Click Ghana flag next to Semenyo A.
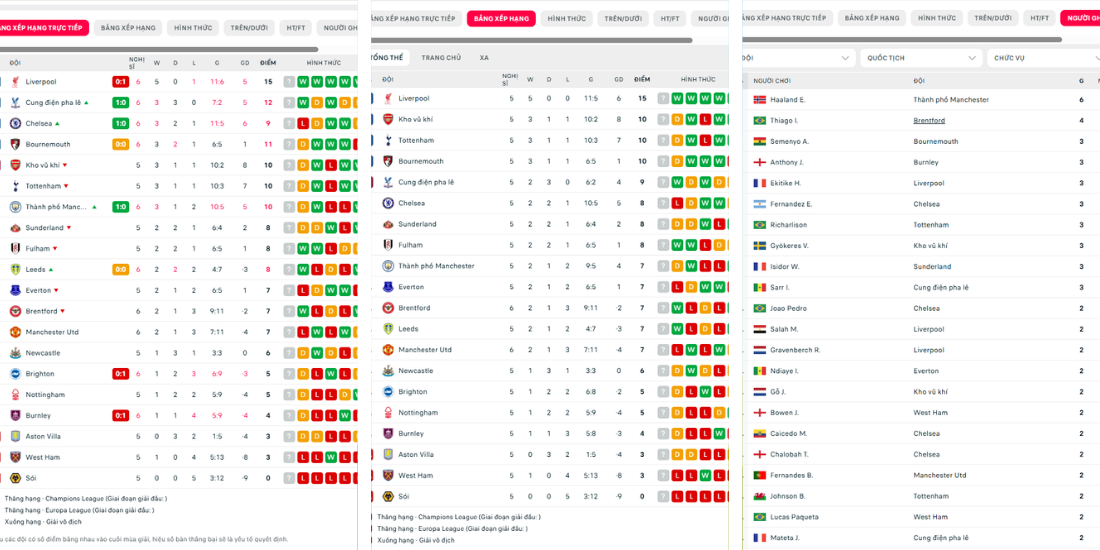The width and height of the screenshot is (1100, 550). click(760, 142)
